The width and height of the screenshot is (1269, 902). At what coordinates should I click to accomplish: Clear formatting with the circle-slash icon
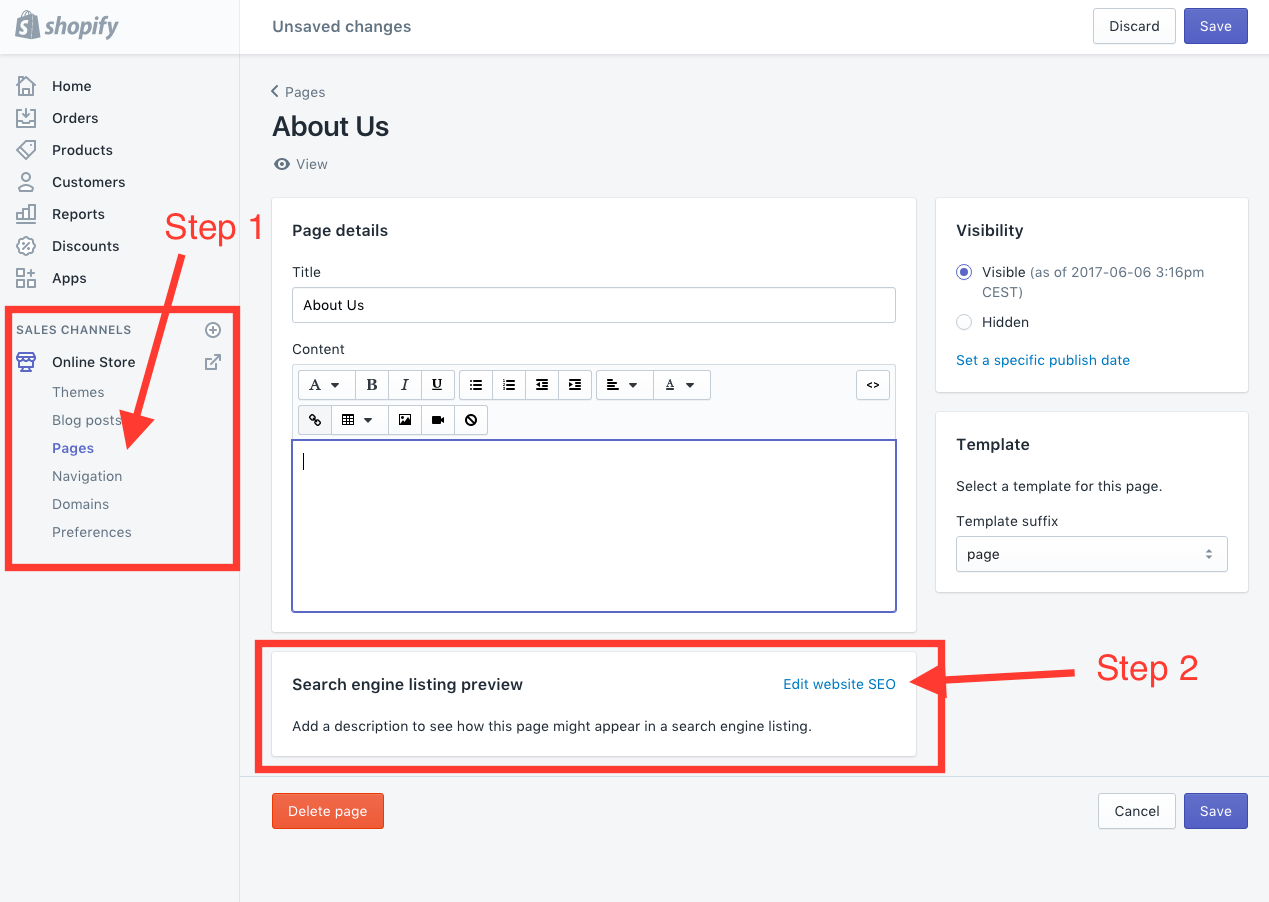(471, 420)
